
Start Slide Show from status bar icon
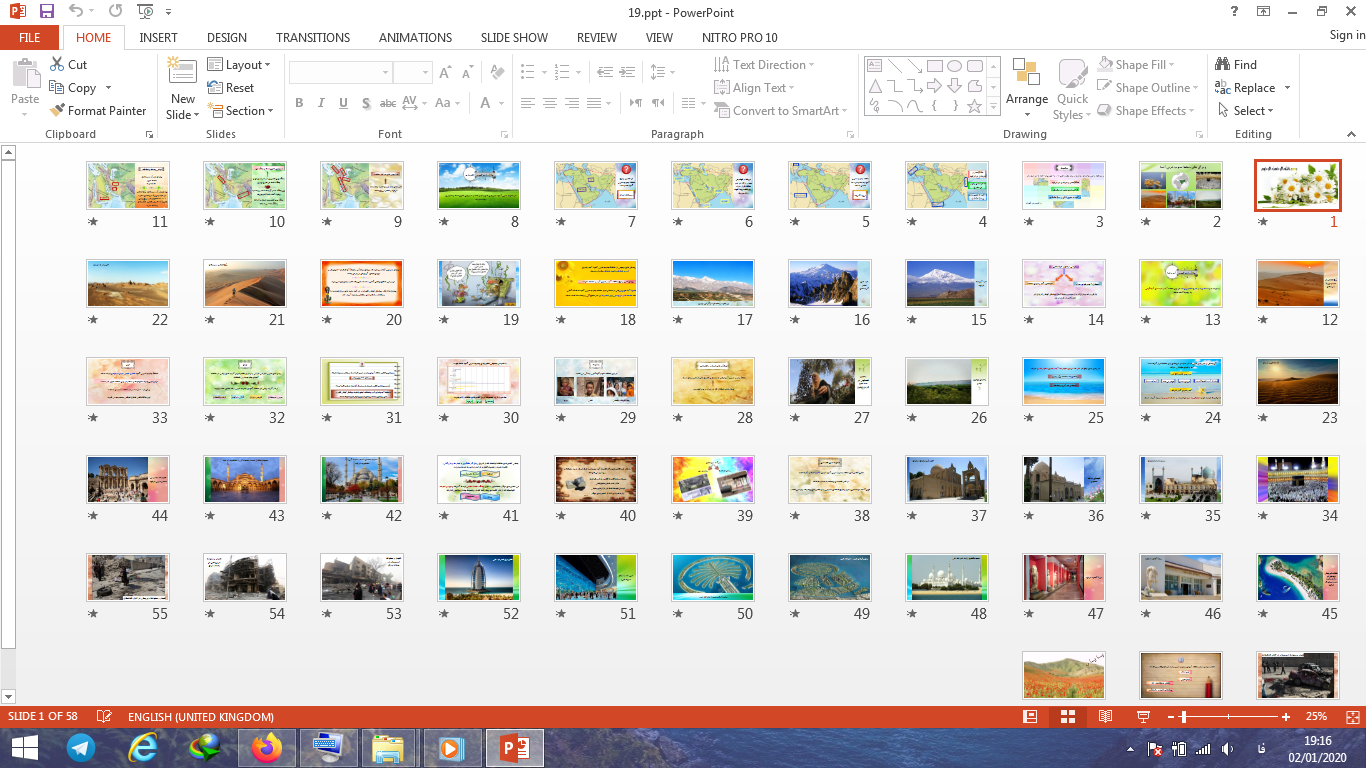pyautogui.click(x=1143, y=717)
